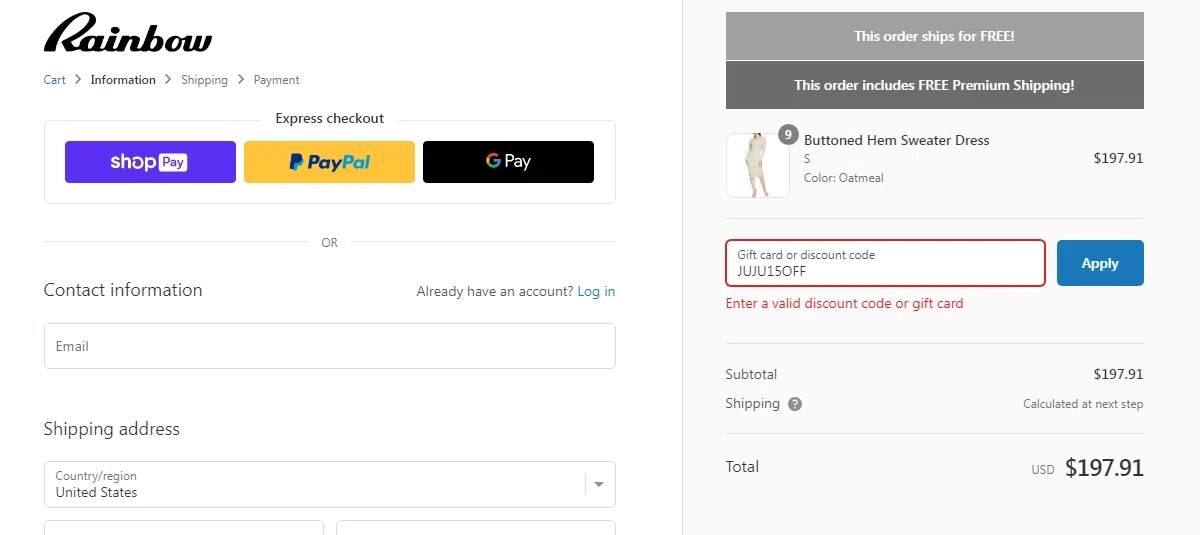The height and width of the screenshot is (535, 1200).
Task: Click the discount code field with JUJU15OFF
Action: (885, 263)
